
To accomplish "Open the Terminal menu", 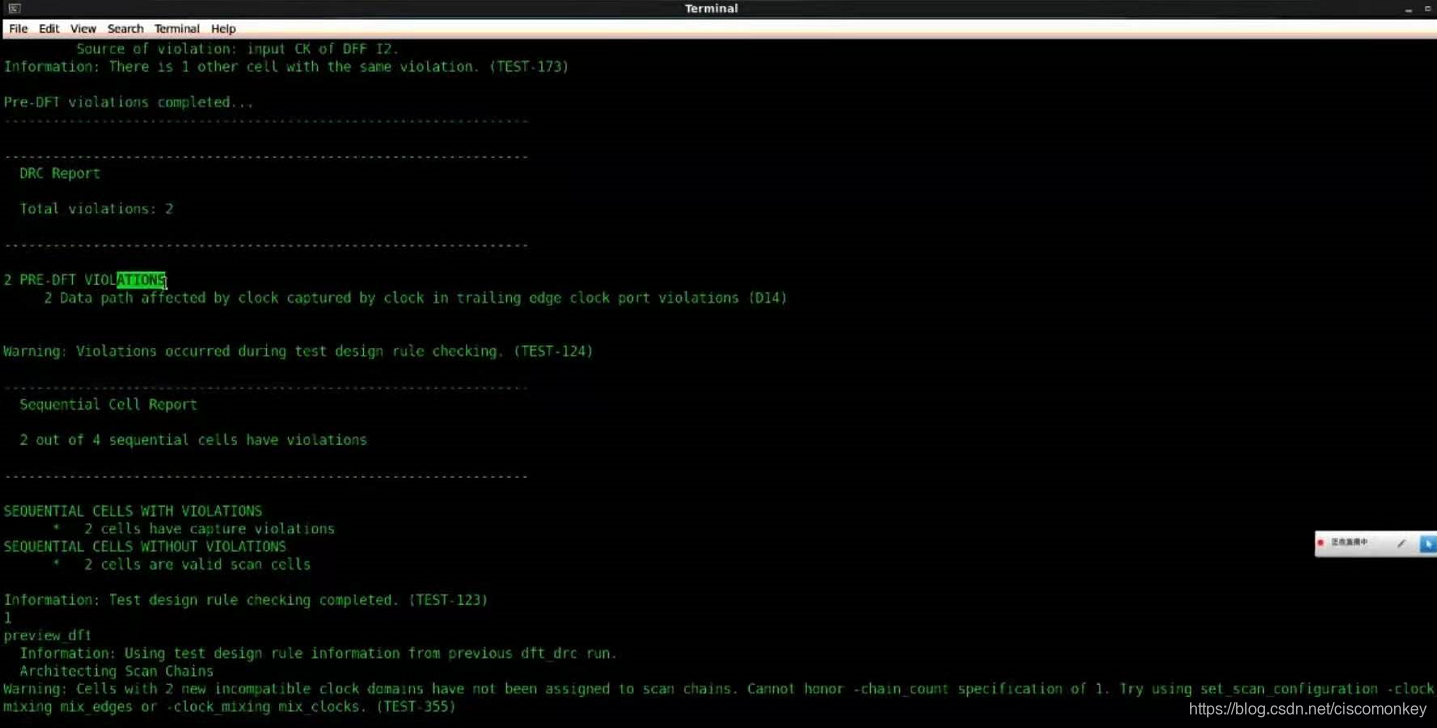I will tap(177, 29).
